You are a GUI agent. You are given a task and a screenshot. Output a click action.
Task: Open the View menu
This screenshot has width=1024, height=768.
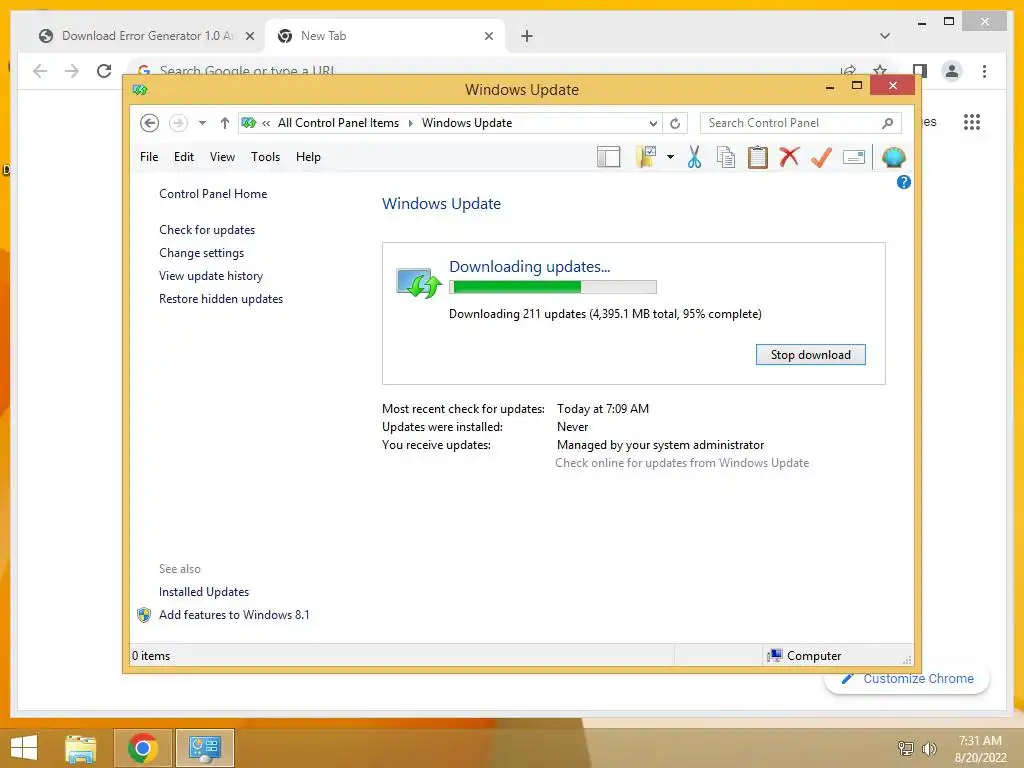pos(222,157)
